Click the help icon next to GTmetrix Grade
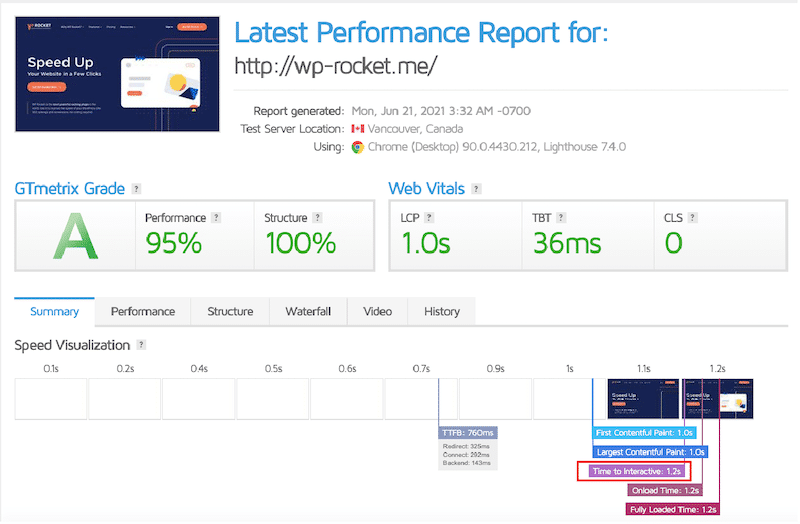This screenshot has height=524, width=800. click(136, 188)
